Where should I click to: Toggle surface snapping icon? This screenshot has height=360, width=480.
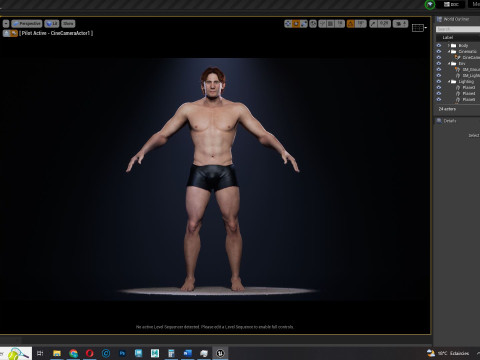[322, 24]
